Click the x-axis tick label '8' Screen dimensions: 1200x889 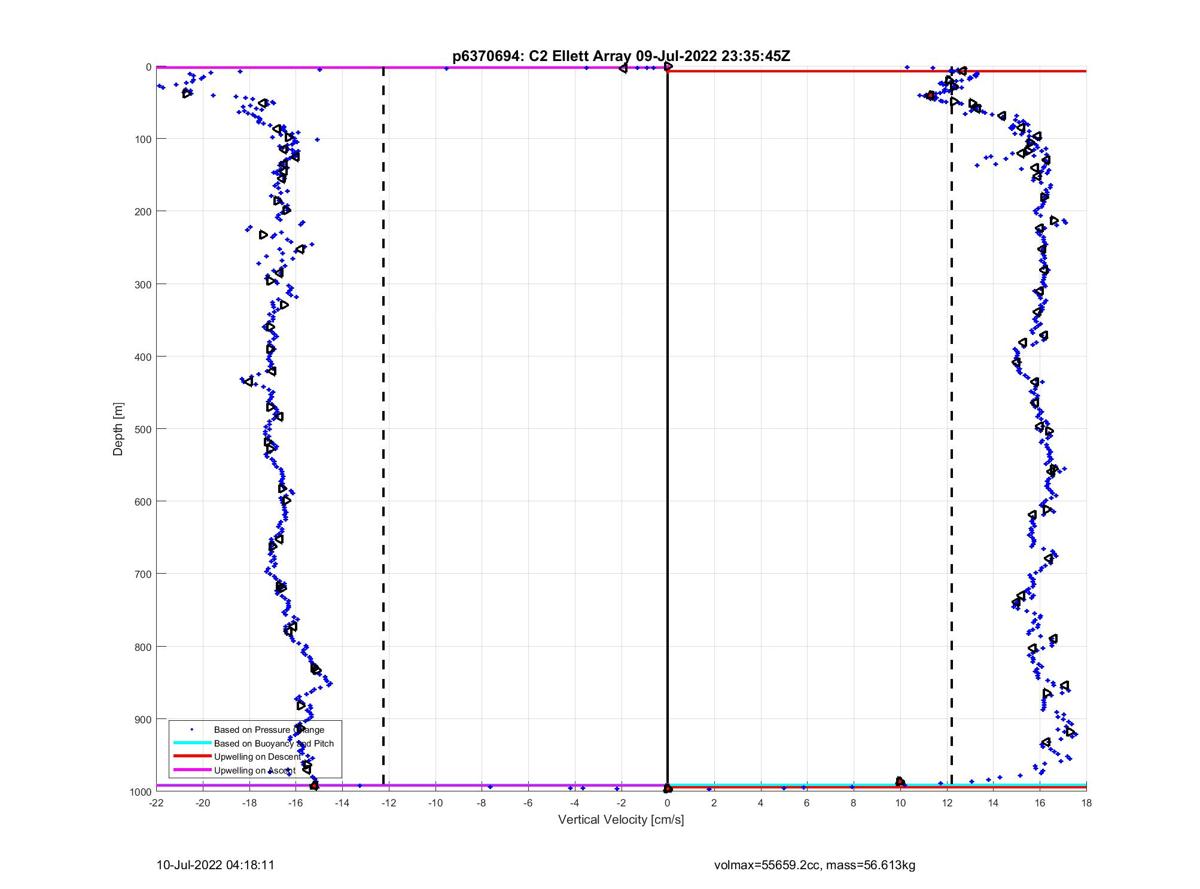coord(854,802)
